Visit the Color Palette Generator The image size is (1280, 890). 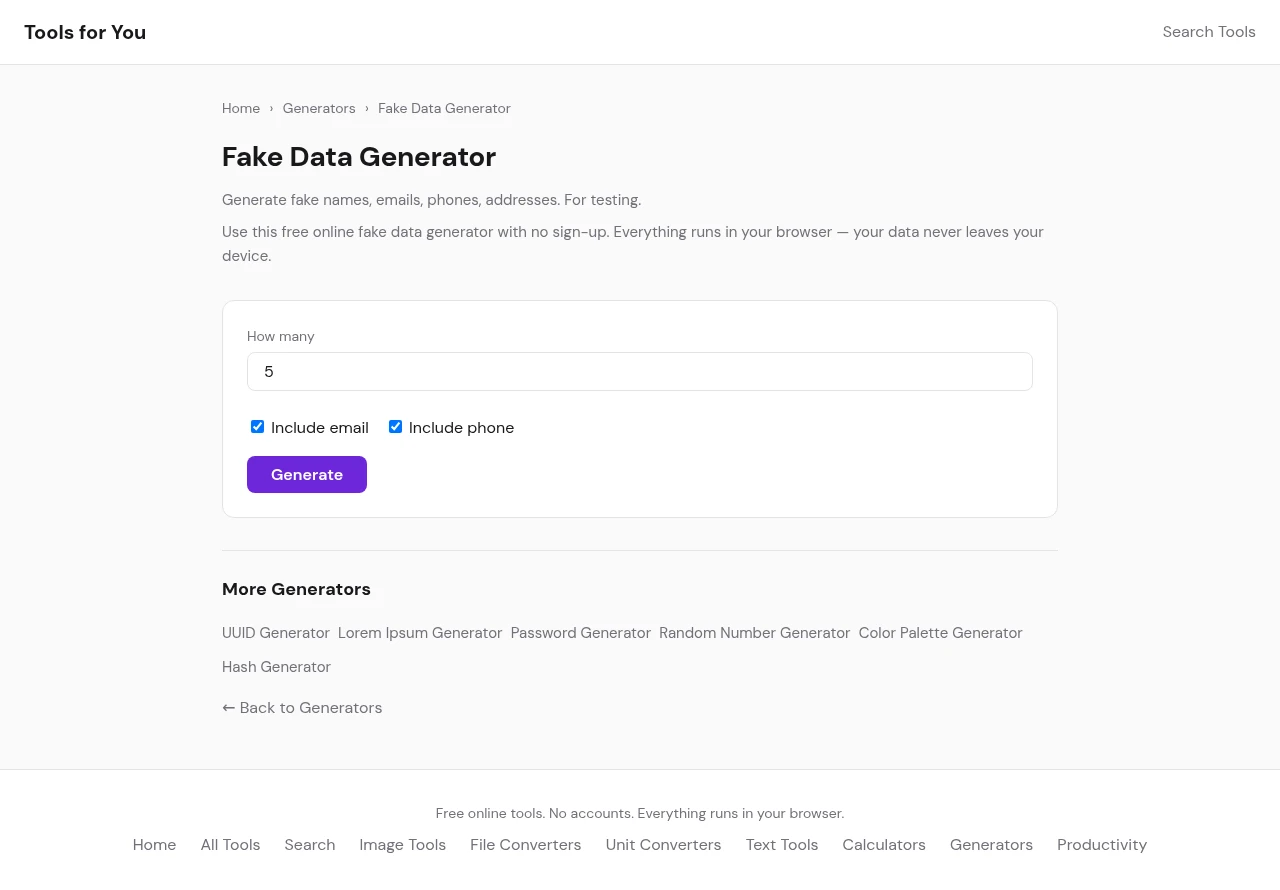coord(940,633)
